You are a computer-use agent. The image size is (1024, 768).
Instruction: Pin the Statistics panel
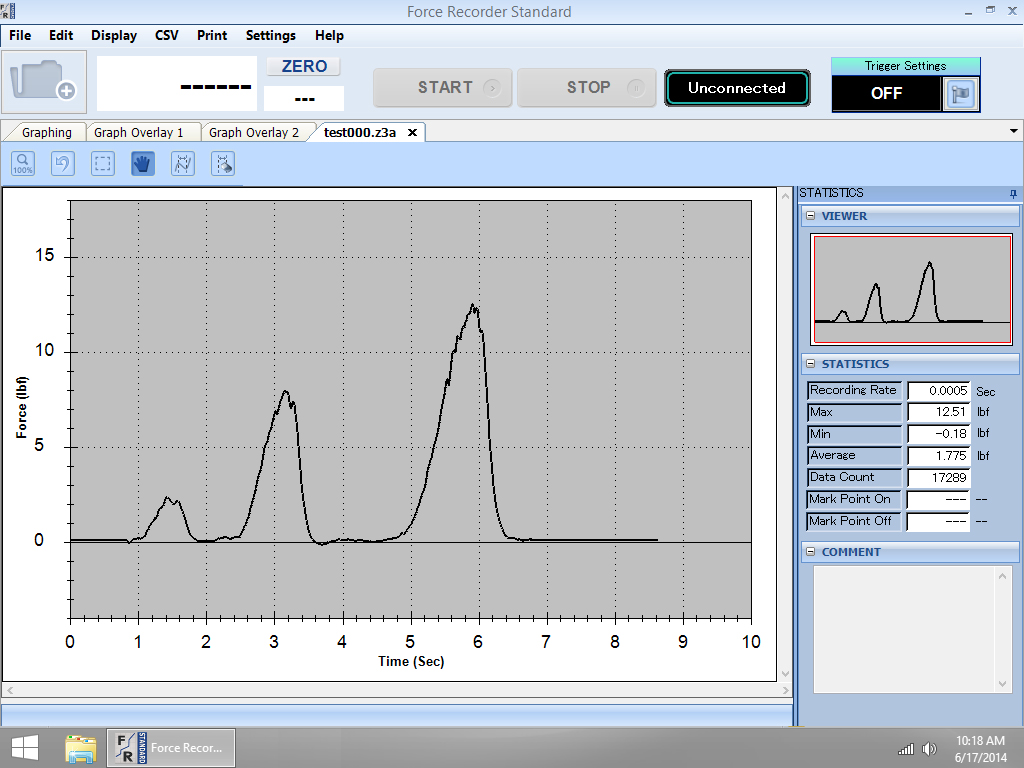[1013, 194]
